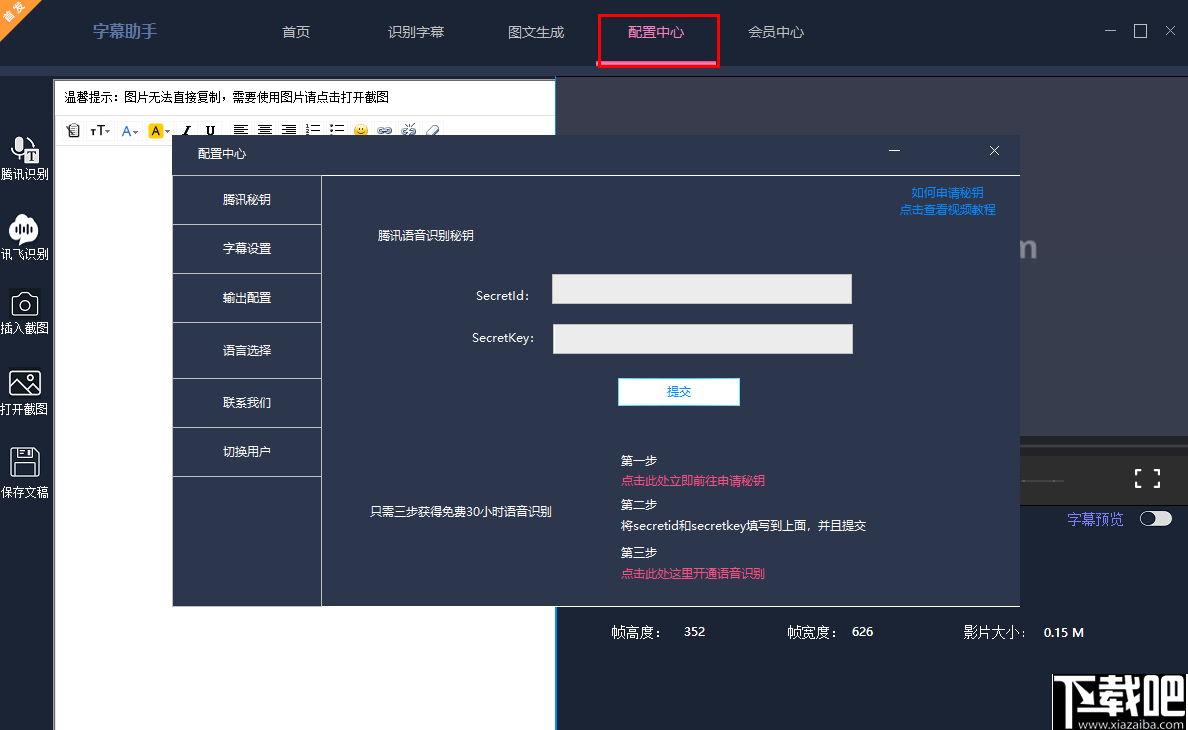Click the SecretId input field
1188x730 pixels.
pyautogui.click(x=702, y=289)
